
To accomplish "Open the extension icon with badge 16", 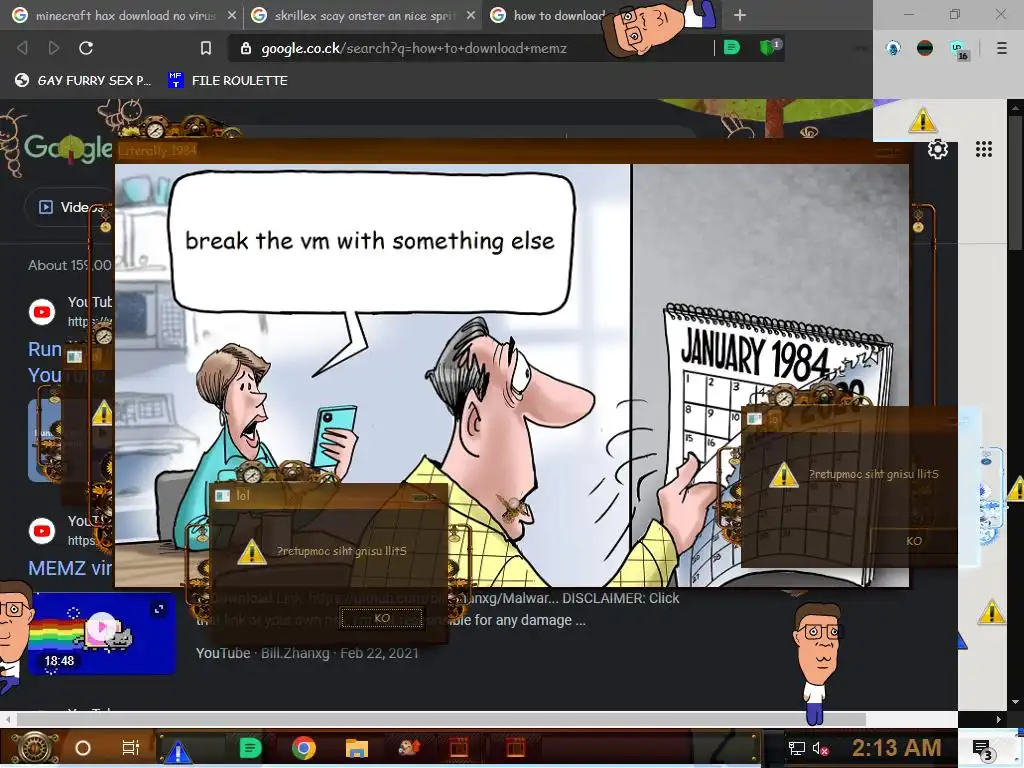I will pyautogui.click(x=958, y=50).
